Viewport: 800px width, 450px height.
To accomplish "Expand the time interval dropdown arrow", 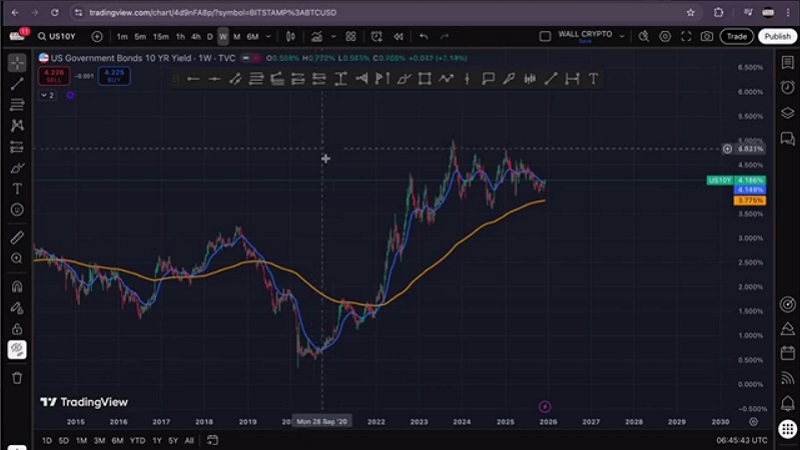I will (x=268, y=37).
